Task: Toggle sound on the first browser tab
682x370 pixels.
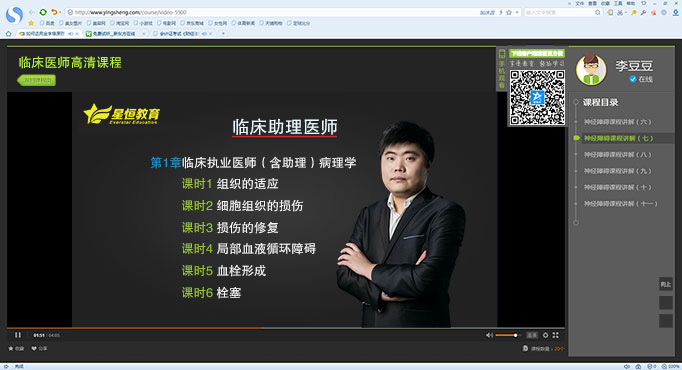Action: [x=71, y=33]
